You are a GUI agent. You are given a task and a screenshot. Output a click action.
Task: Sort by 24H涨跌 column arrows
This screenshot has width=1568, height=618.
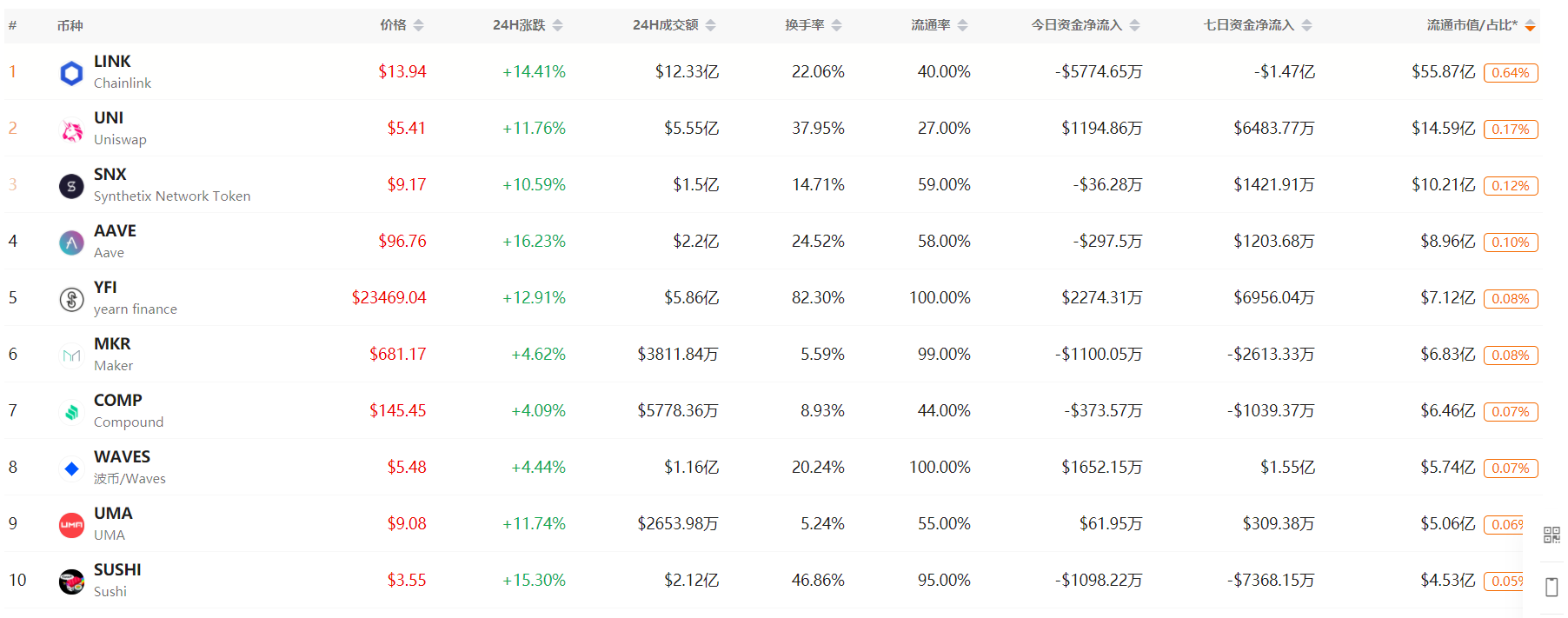[x=558, y=26]
